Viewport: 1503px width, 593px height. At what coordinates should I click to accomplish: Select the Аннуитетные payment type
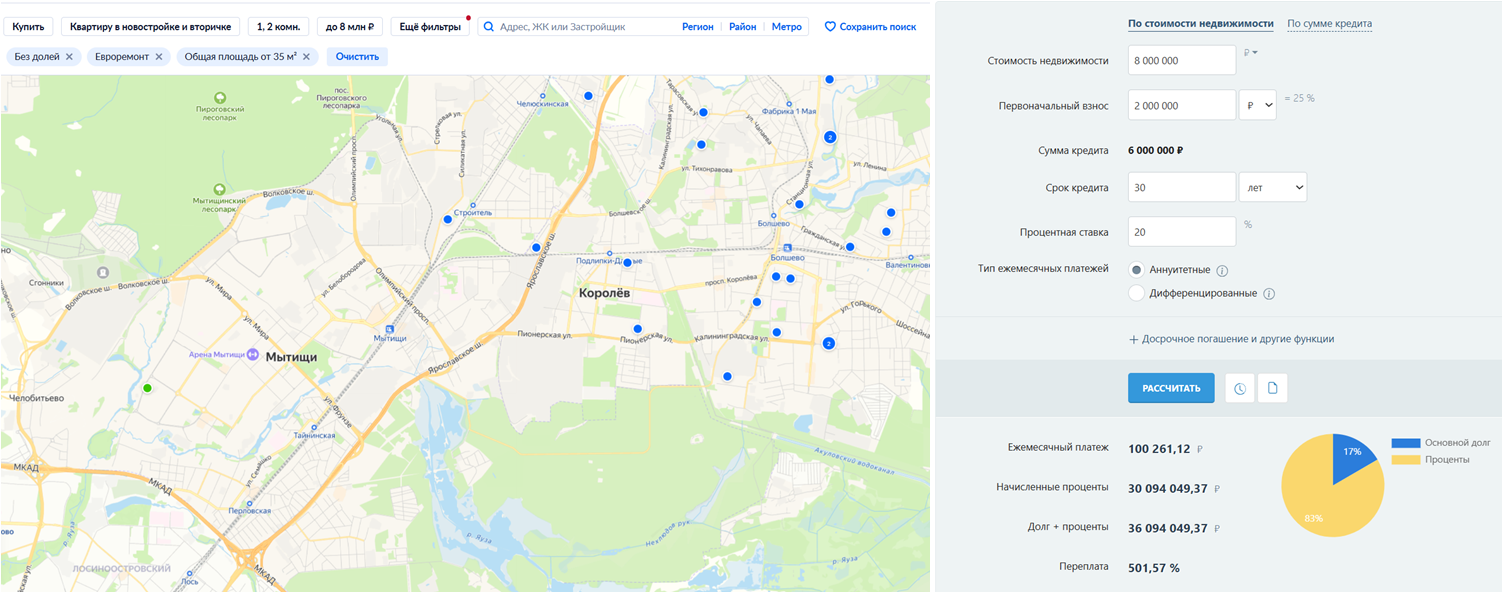(1136, 270)
